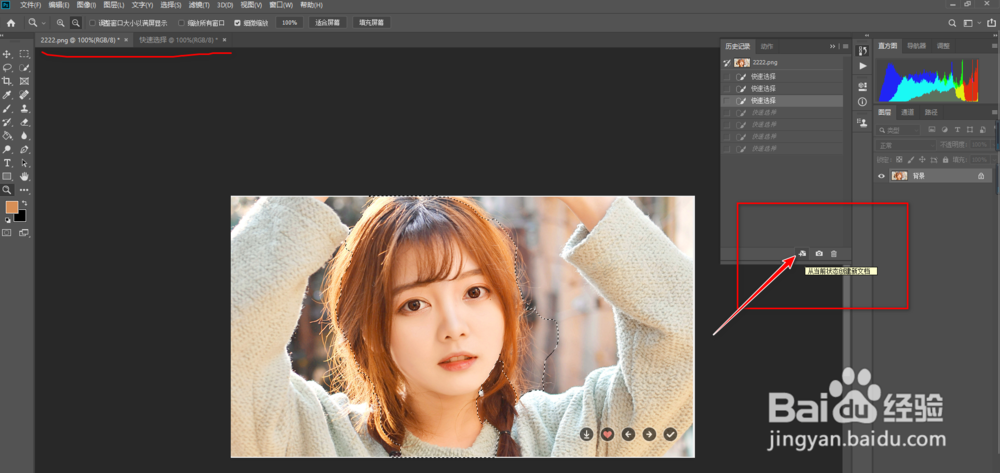Open the Edit Toolbar three-dots menu

24,190
